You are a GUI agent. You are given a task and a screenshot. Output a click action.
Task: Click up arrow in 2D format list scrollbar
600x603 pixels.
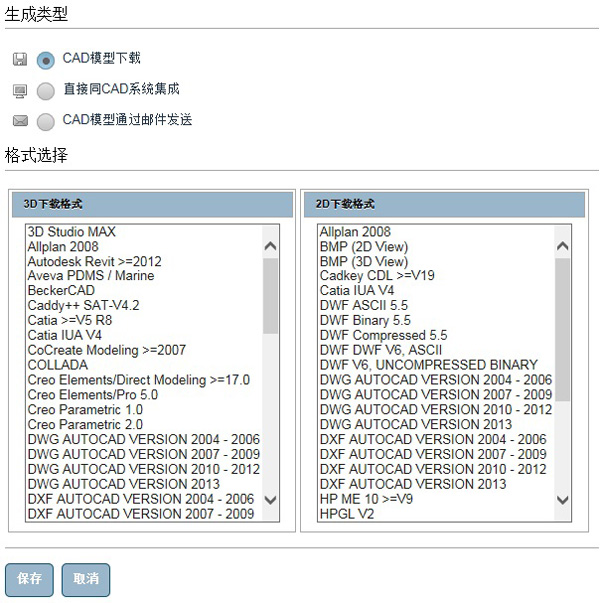[563, 246]
